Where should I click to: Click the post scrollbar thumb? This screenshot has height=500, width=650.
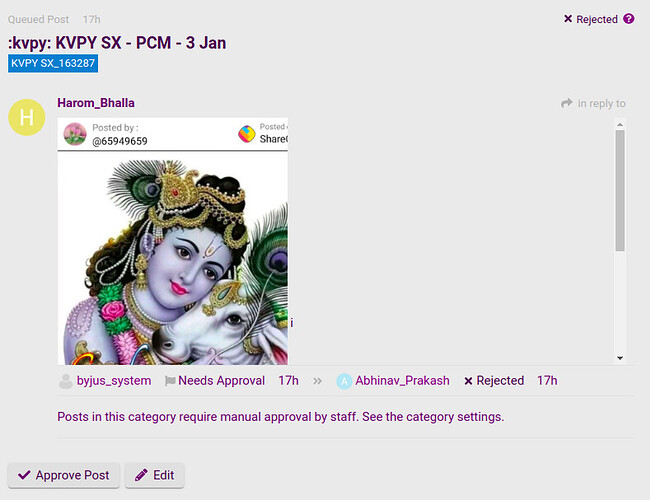(620, 191)
